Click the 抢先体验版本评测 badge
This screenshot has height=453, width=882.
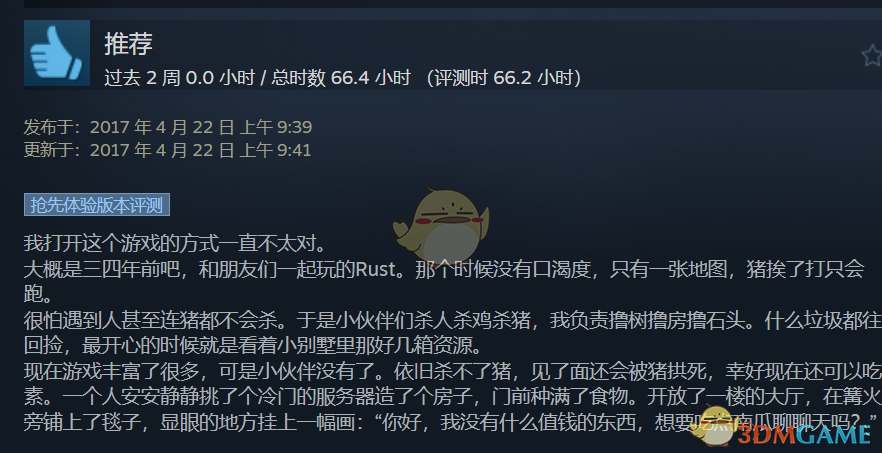tap(97, 205)
